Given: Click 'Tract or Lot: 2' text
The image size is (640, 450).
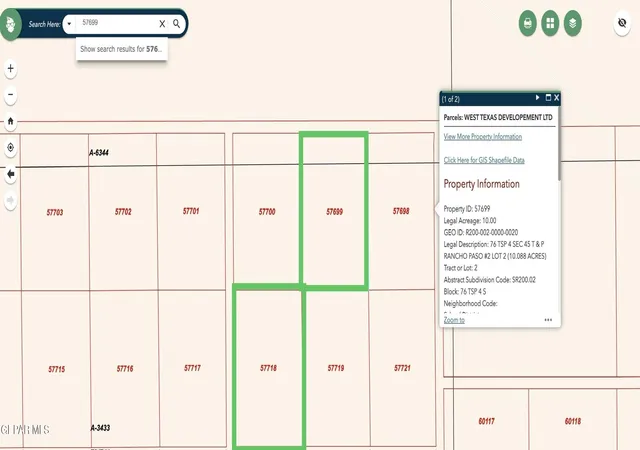Looking at the screenshot, I should tap(460, 268).
